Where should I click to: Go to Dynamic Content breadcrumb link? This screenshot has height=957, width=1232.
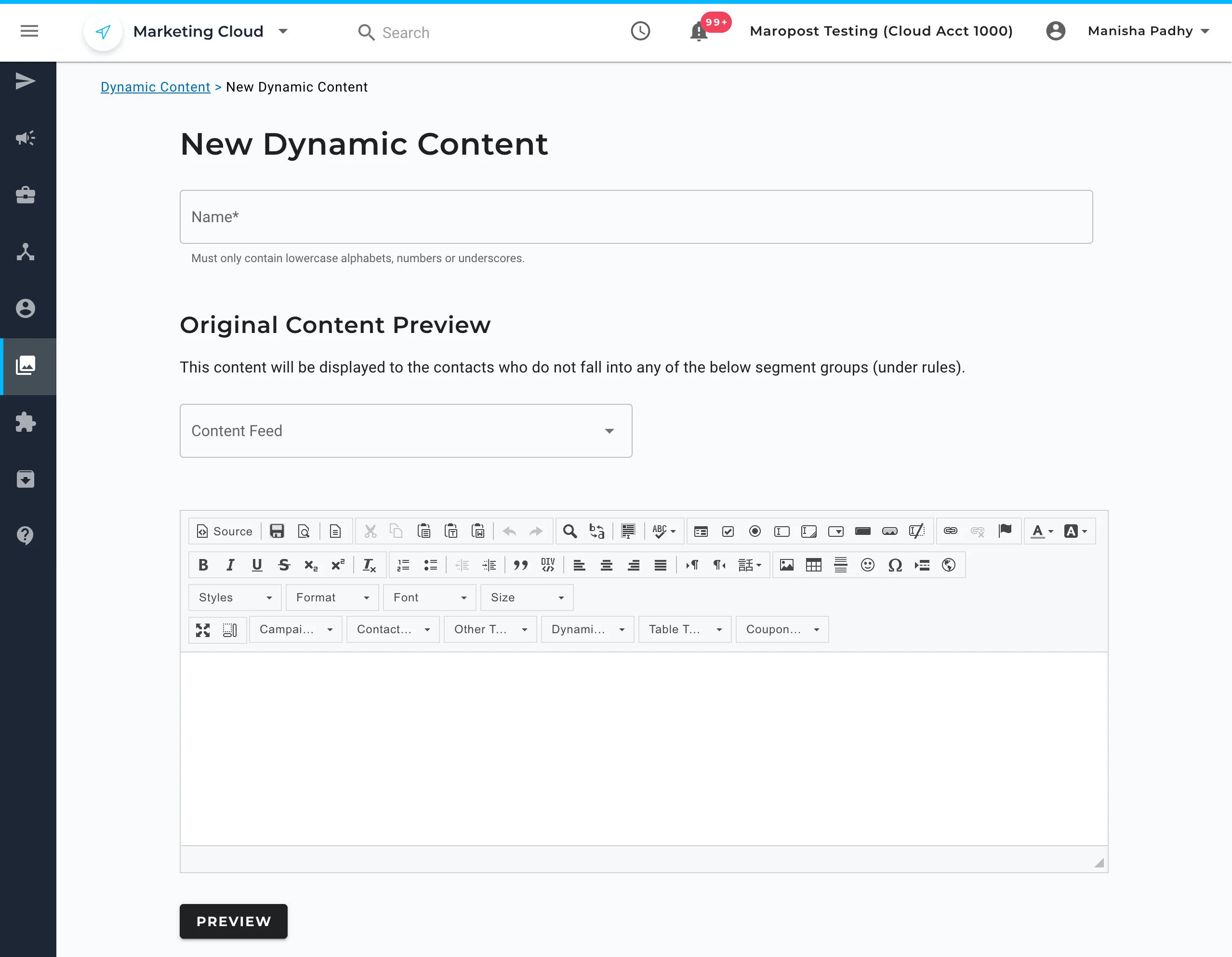click(x=155, y=87)
